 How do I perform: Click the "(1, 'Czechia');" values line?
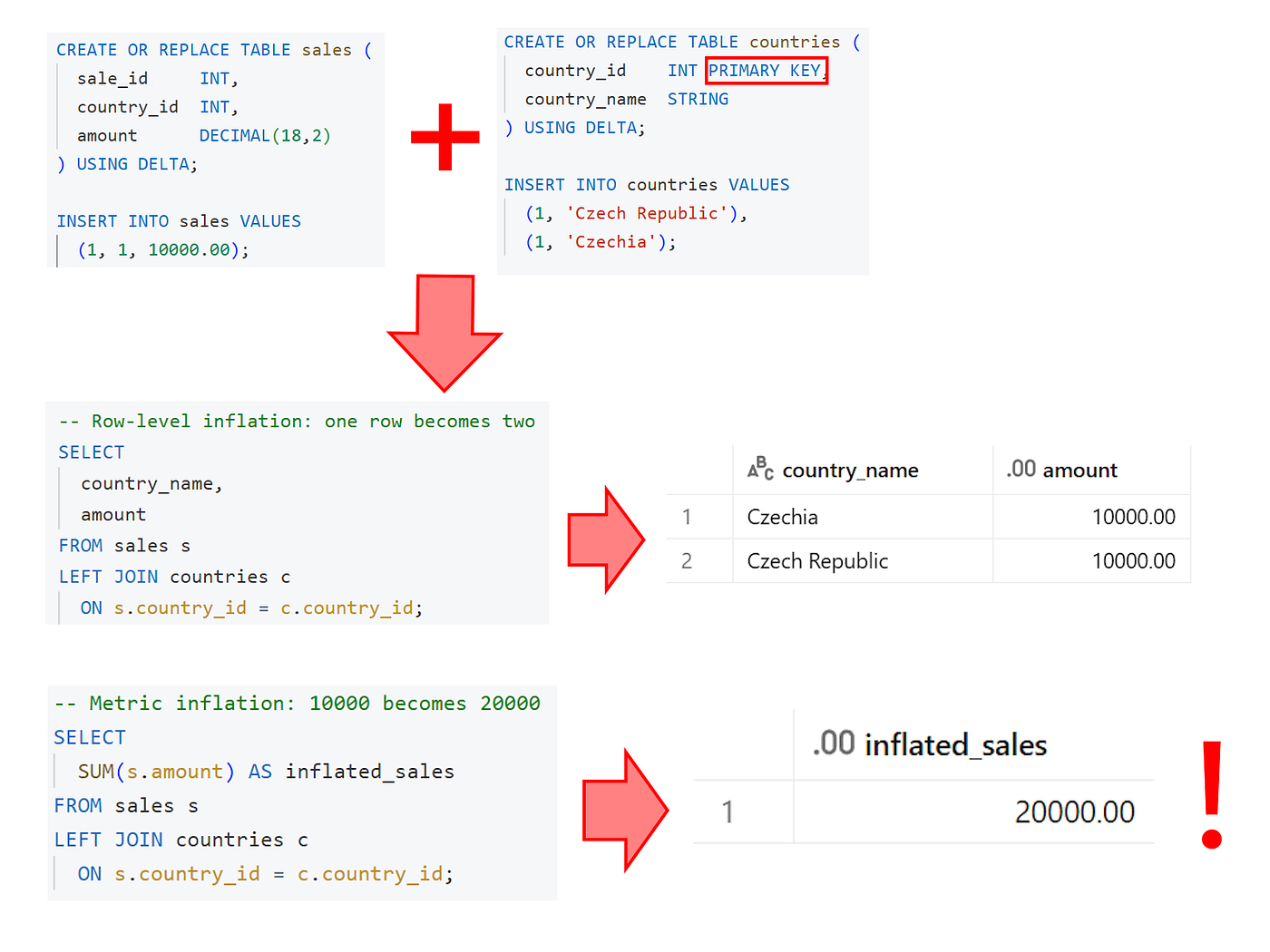pyautogui.click(x=601, y=242)
